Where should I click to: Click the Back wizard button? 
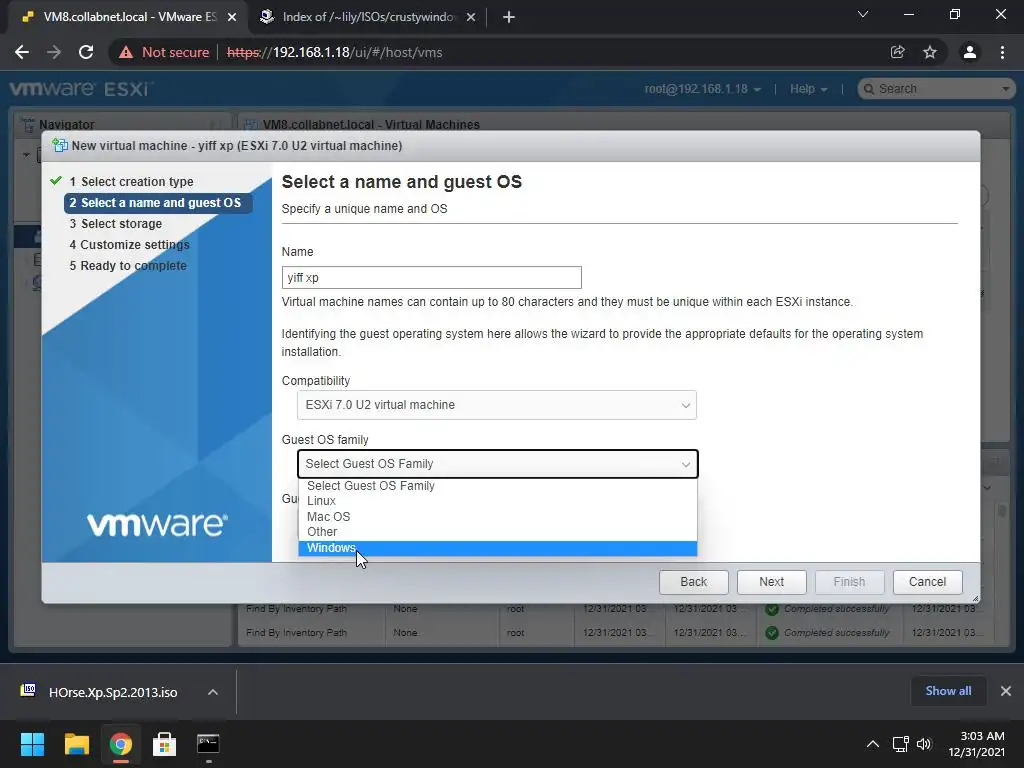pyautogui.click(x=694, y=582)
